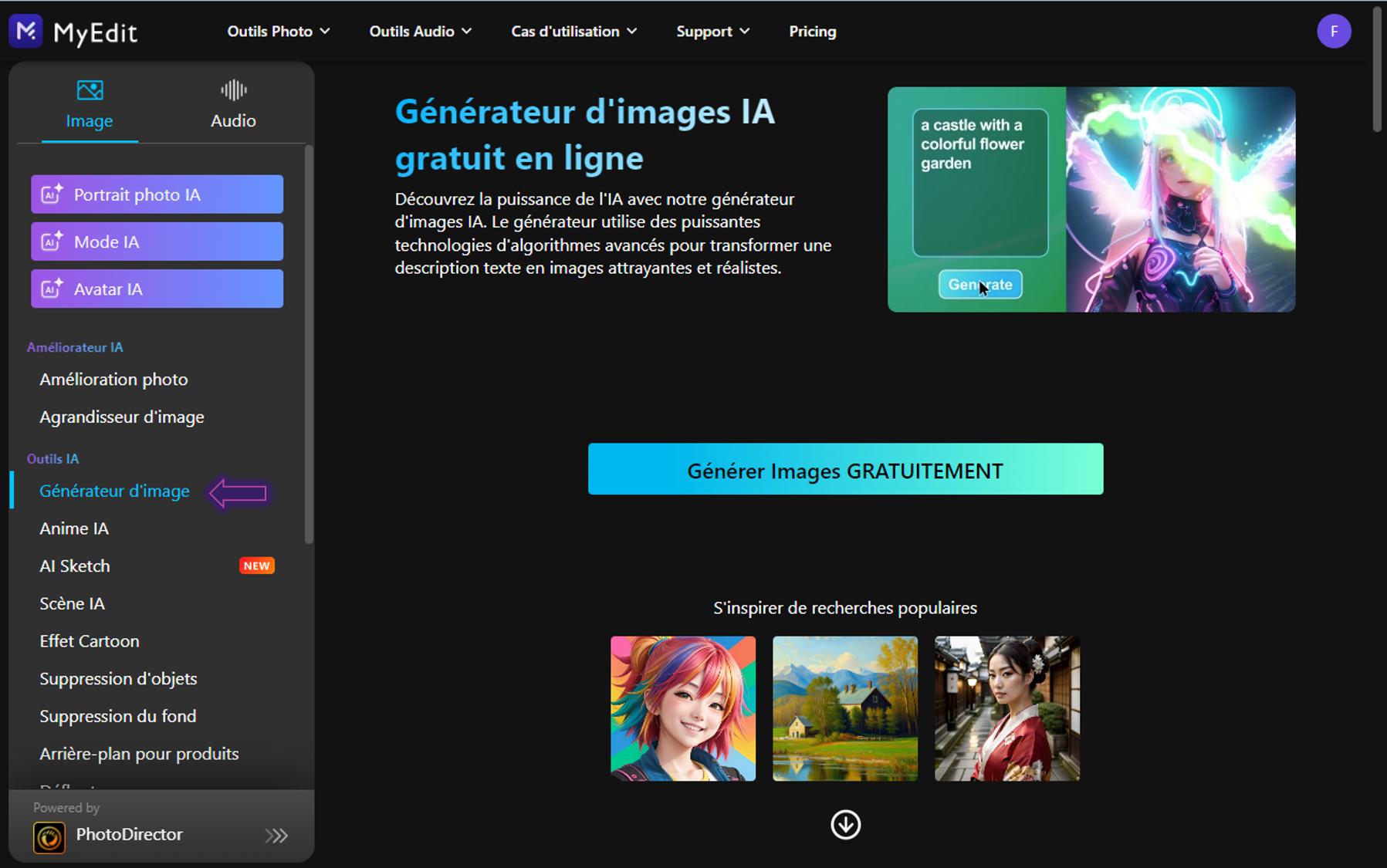Screen dimensions: 1387x868
Task: Open the PhotoDirector app icon
Action: pyautogui.click(x=49, y=835)
